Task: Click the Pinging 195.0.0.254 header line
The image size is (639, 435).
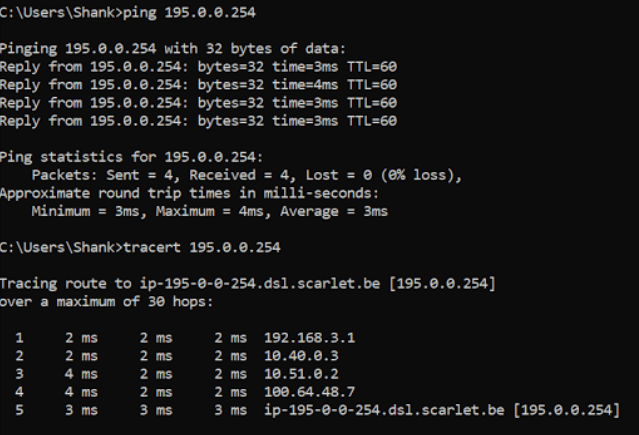Action: coord(173,49)
